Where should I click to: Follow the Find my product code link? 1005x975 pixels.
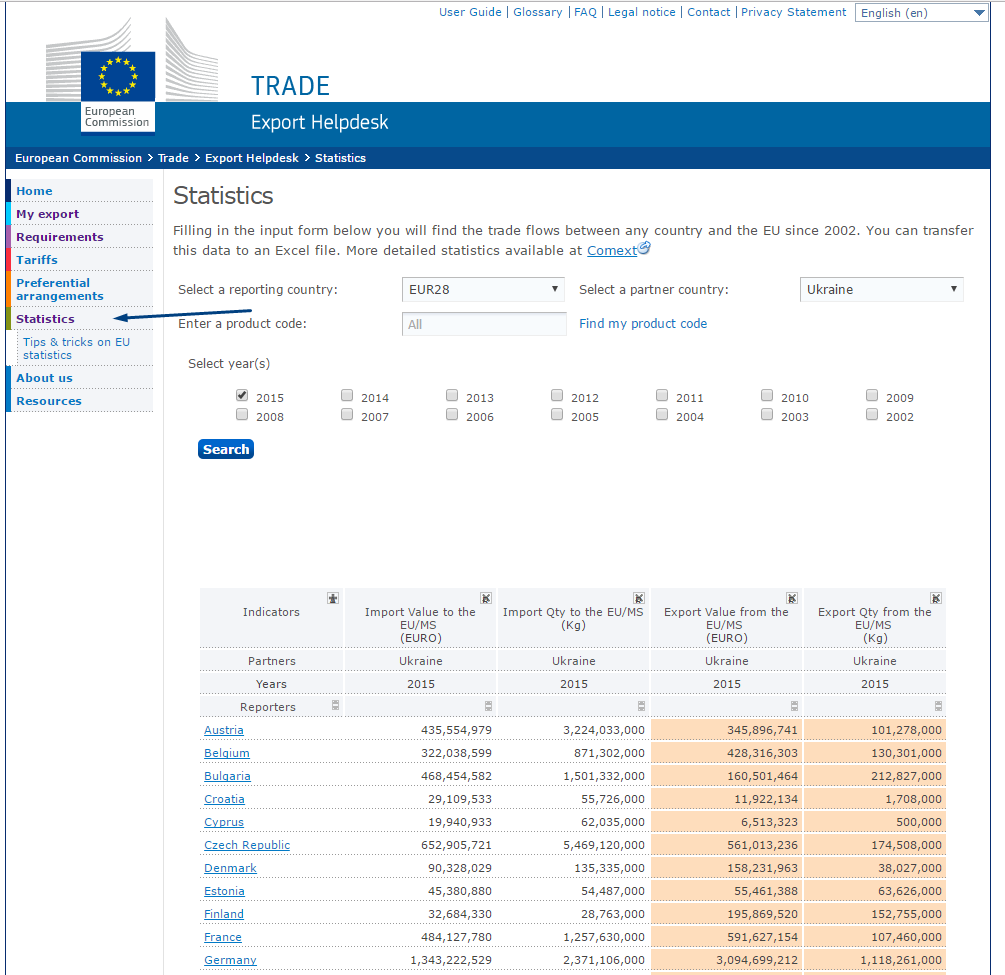point(643,324)
